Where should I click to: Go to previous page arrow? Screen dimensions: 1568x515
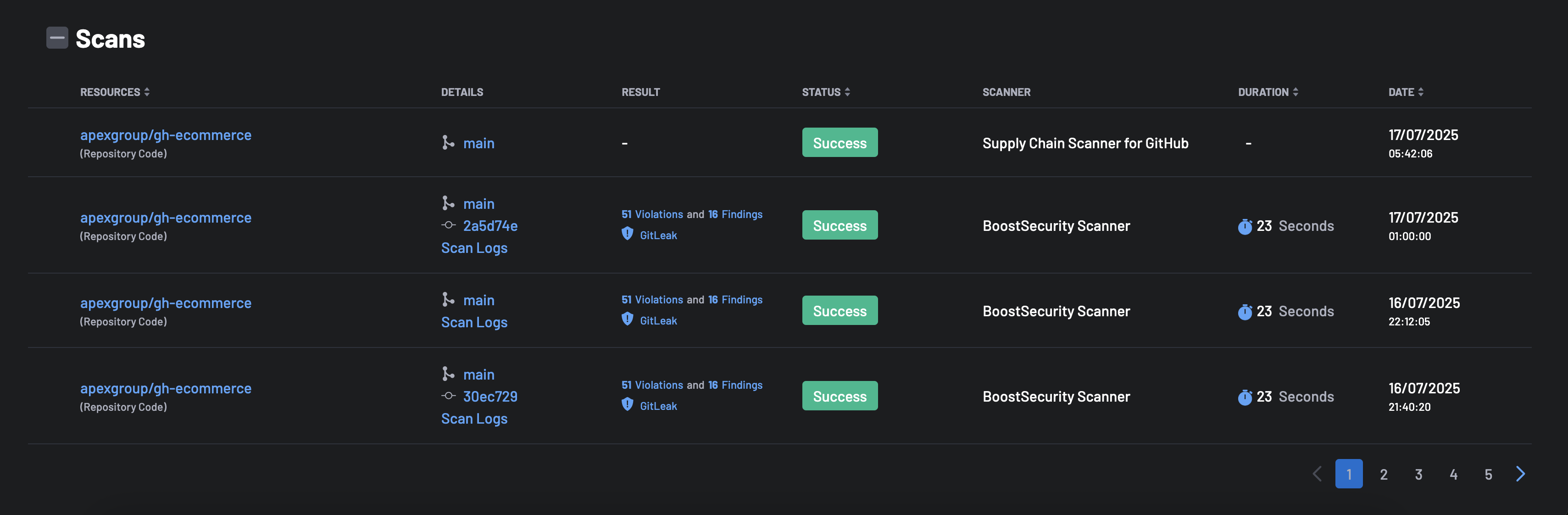(x=1316, y=474)
